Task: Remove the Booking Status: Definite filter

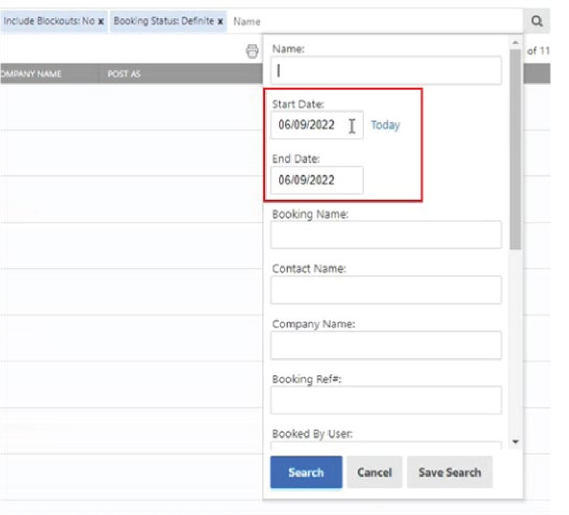Action: [x=220, y=21]
